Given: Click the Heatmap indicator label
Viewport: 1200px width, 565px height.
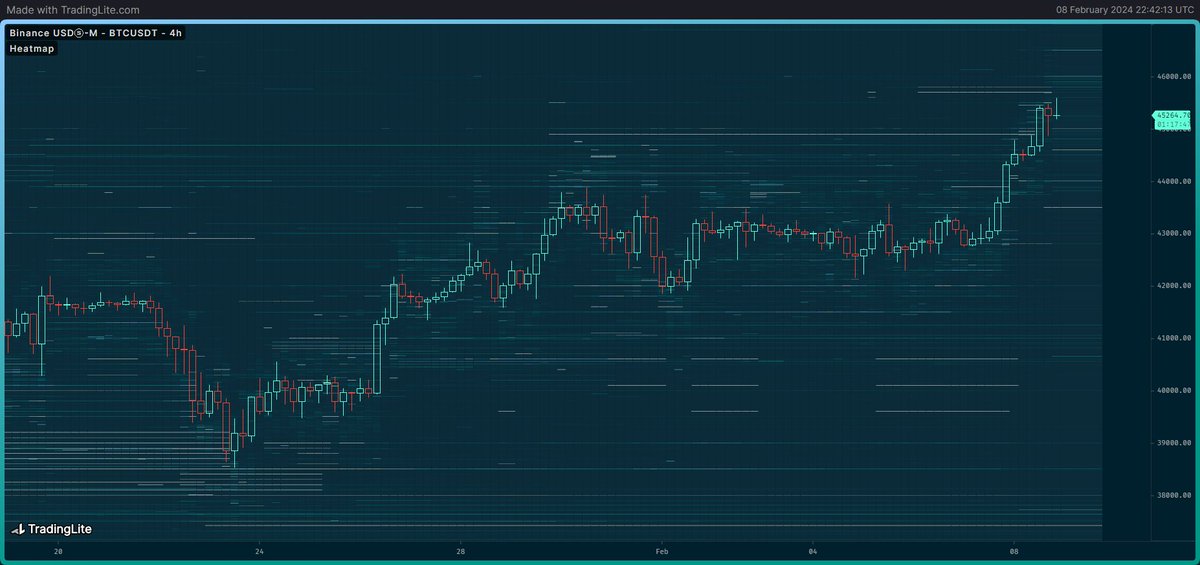Looking at the screenshot, I should [32, 48].
